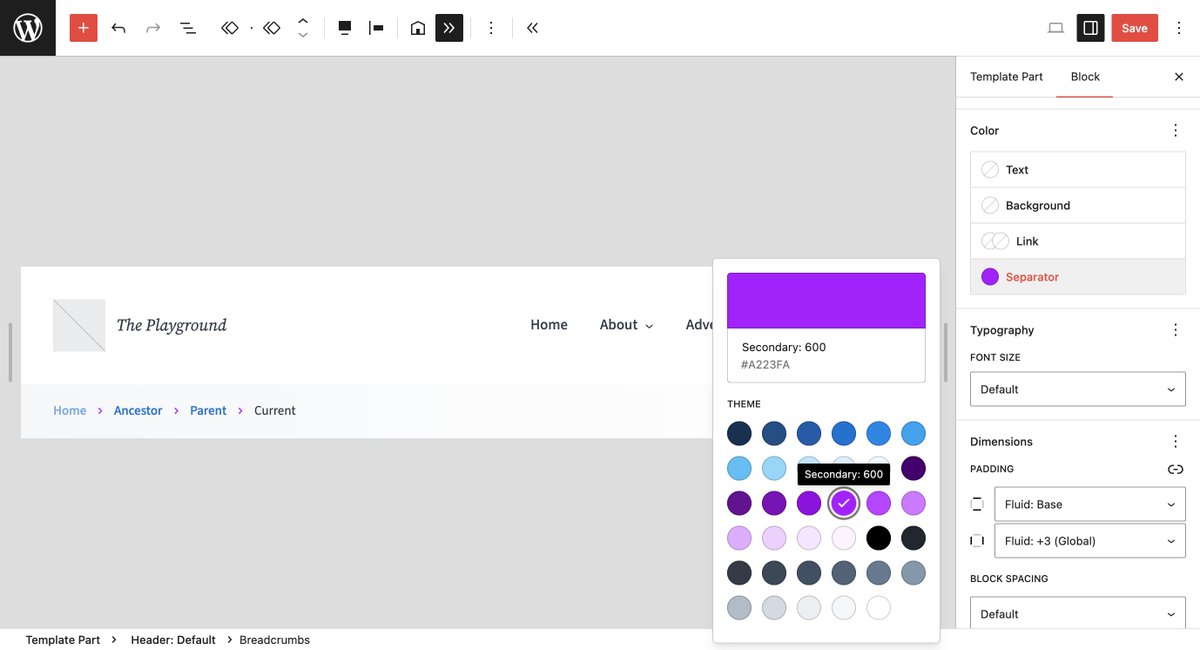This screenshot has width=1200, height=650.
Task: Collapse the block toolbar with double-left arrows
Action: point(532,28)
